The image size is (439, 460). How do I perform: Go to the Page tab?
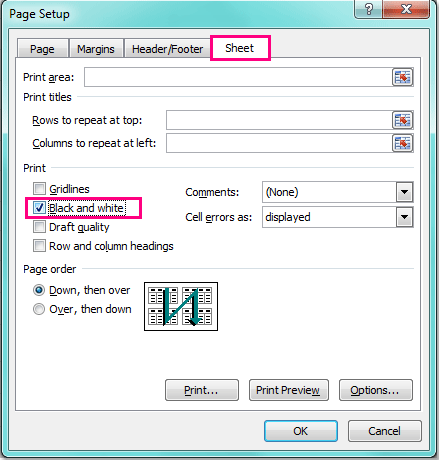pyautogui.click(x=42, y=49)
